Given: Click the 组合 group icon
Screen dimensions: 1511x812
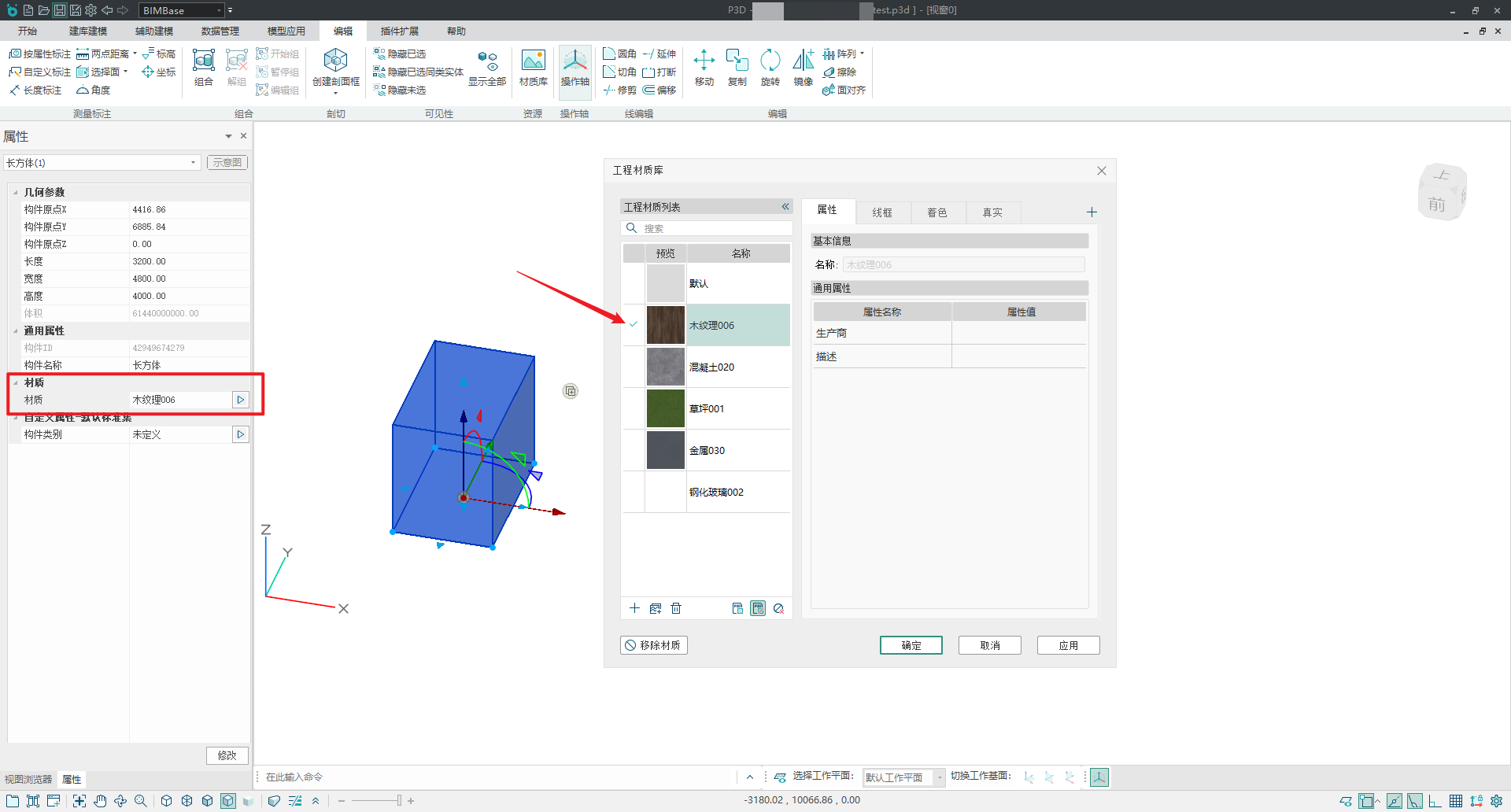Looking at the screenshot, I should (x=204, y=67).
